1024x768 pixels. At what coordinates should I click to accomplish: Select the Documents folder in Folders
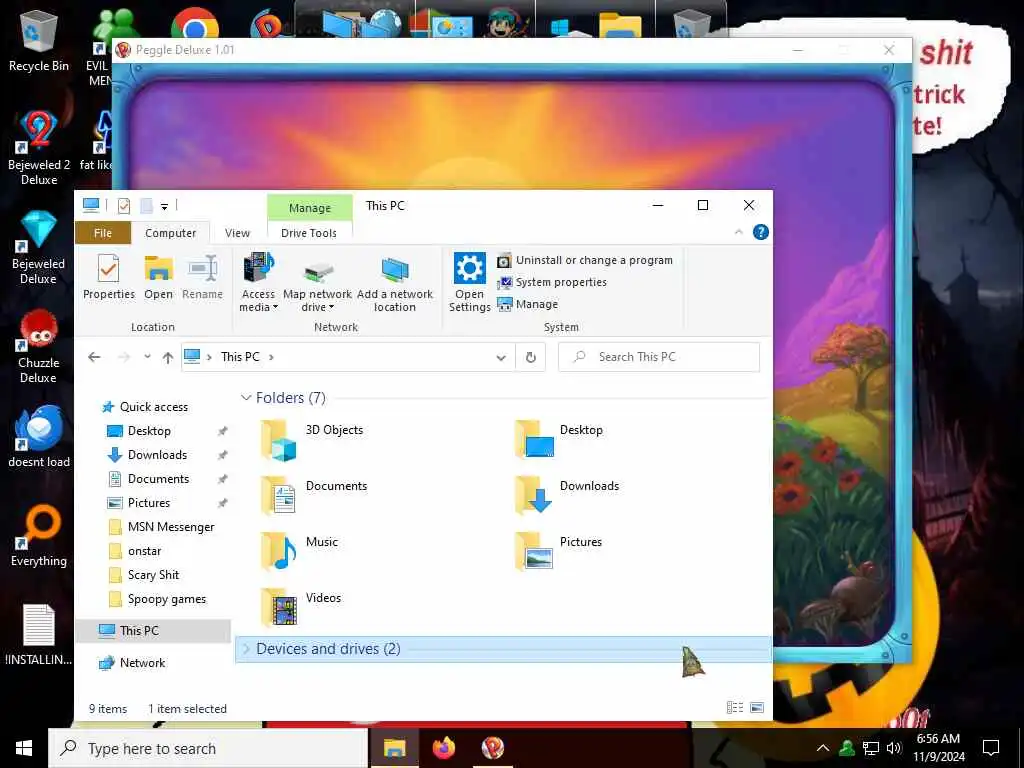click(x=314, y=495)
